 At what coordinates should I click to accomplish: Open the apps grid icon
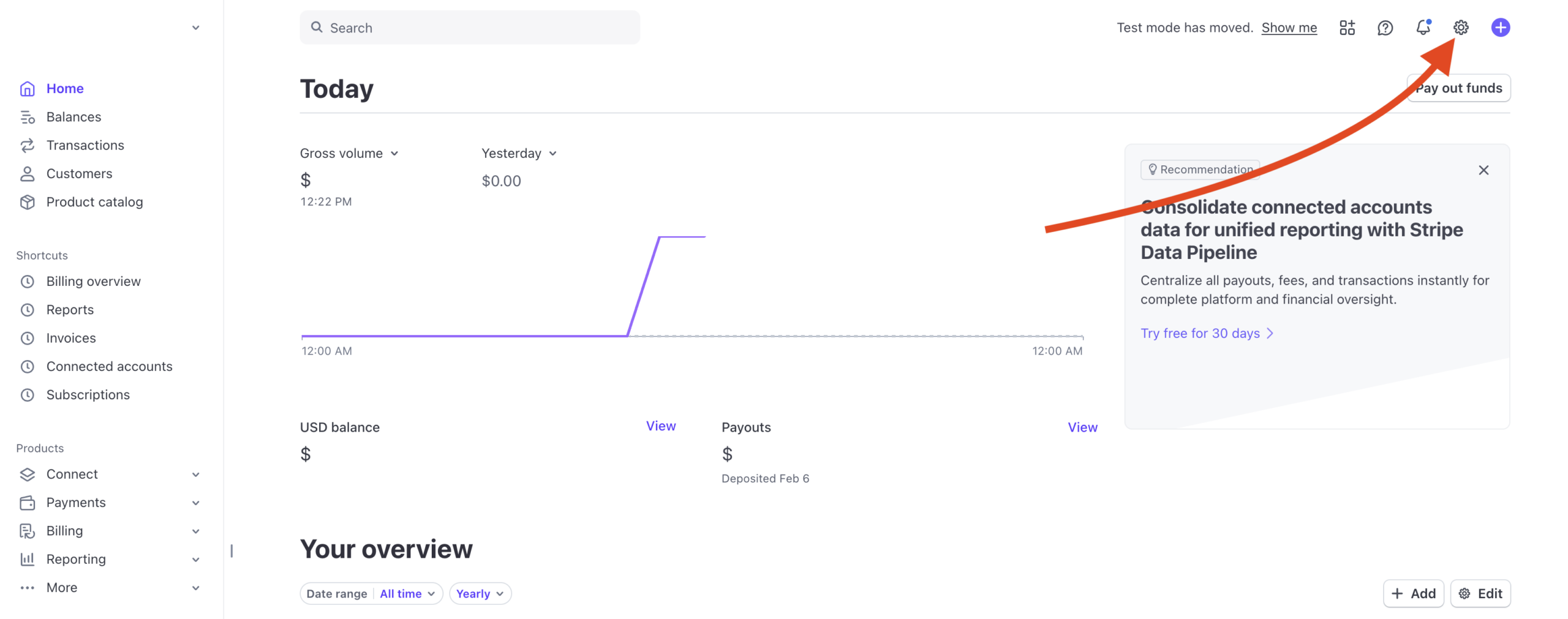(x=1346, y=28)
